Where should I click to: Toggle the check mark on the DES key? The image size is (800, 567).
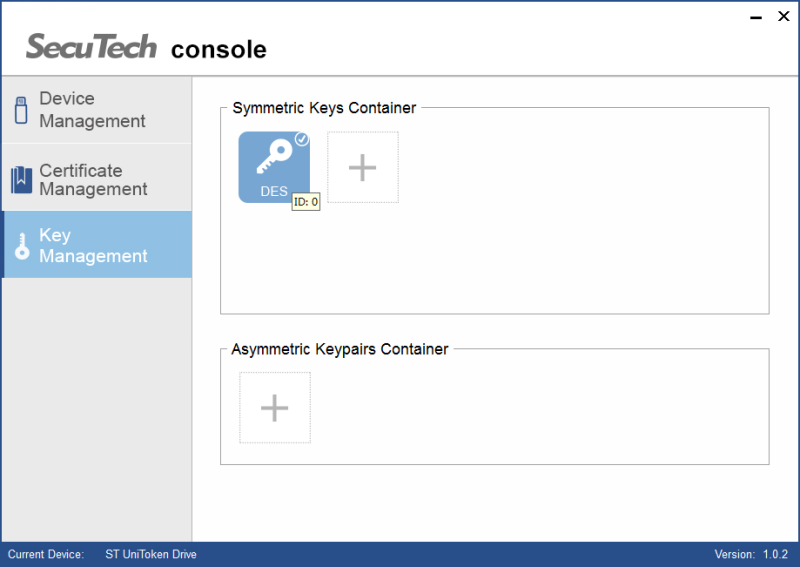click(x=302, y=139)
